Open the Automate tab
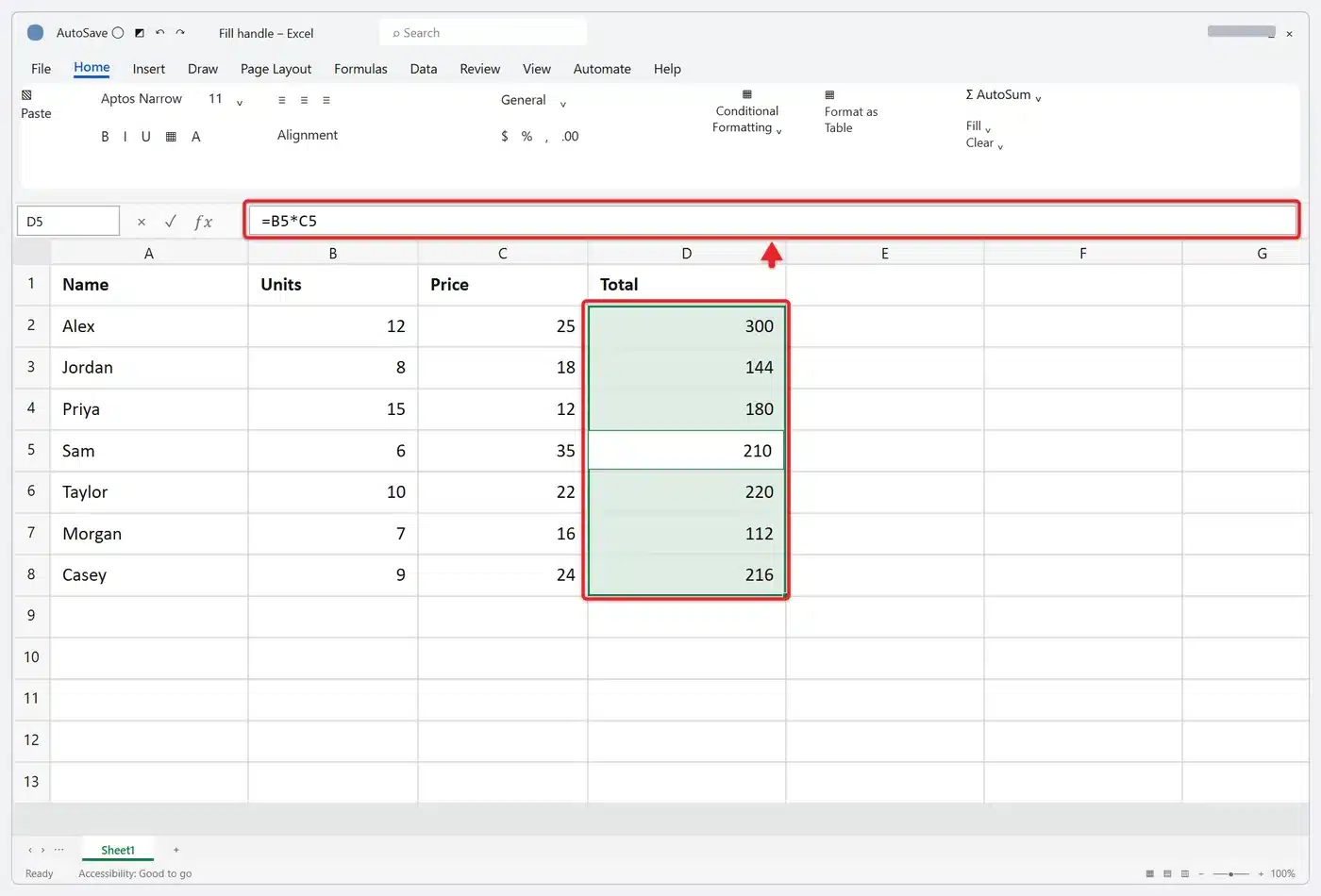 602,69
